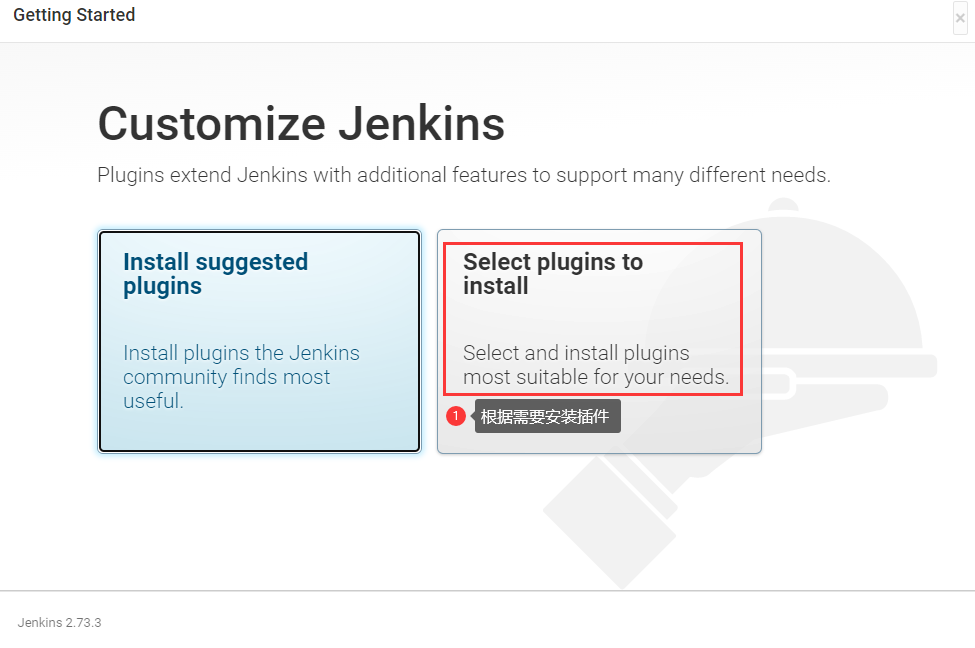975x648 pixels.
Task: Click the Jenkins 2.73.3 version text
Action: tap(59, 623)
